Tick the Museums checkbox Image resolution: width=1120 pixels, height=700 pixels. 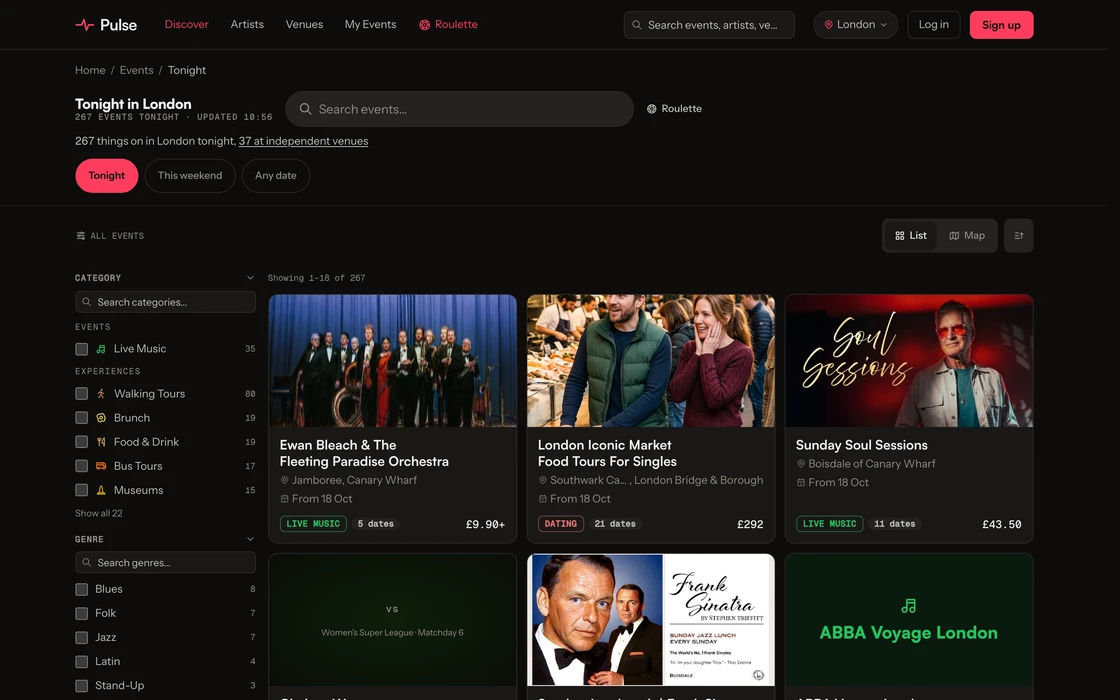pos(81,490)
